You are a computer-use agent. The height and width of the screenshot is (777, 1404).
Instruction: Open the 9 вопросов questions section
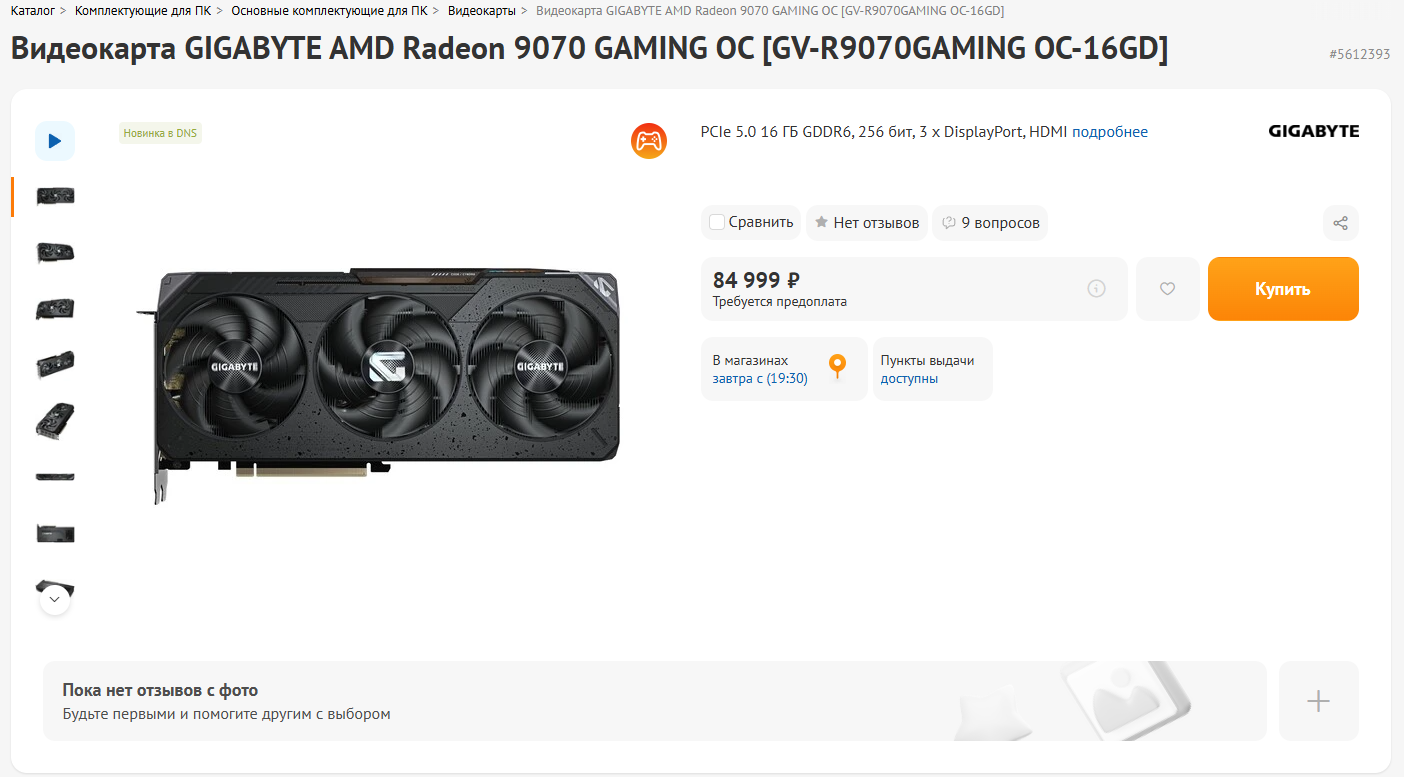990,223
